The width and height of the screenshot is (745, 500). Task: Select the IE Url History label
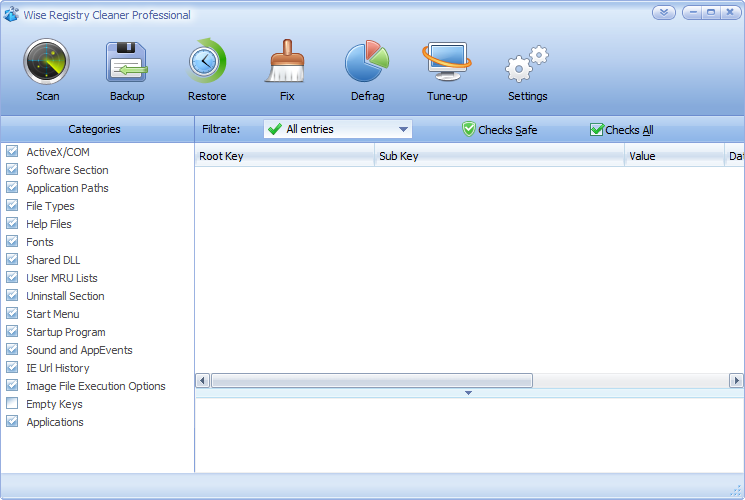pos(58,368)
